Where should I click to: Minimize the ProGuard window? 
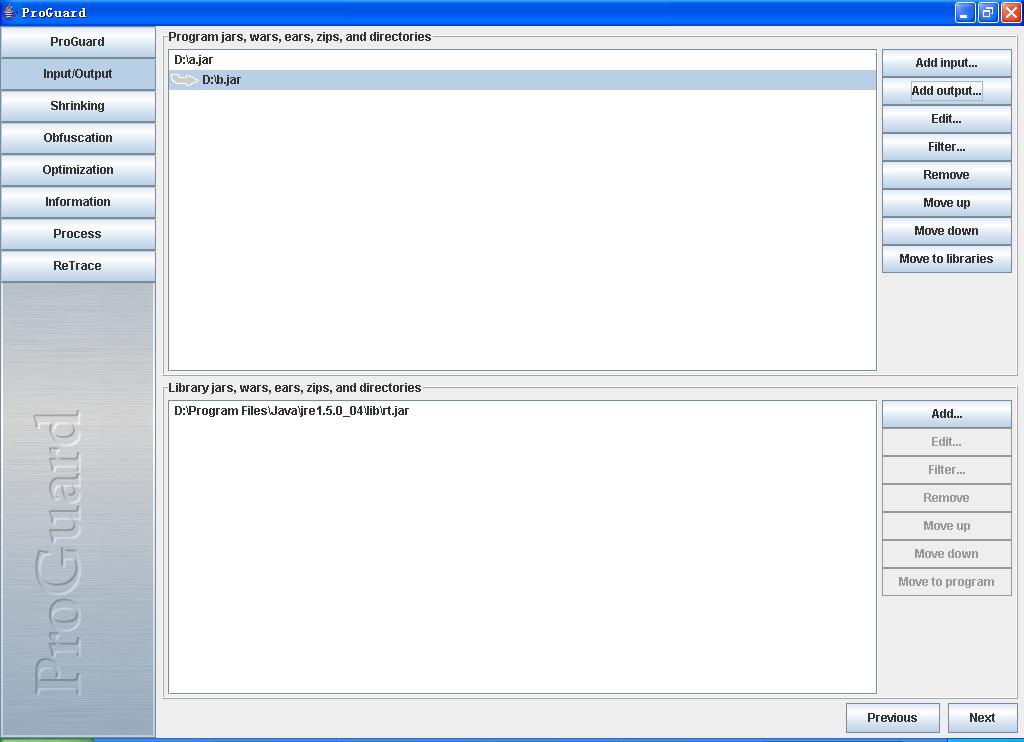click(965, 12)
